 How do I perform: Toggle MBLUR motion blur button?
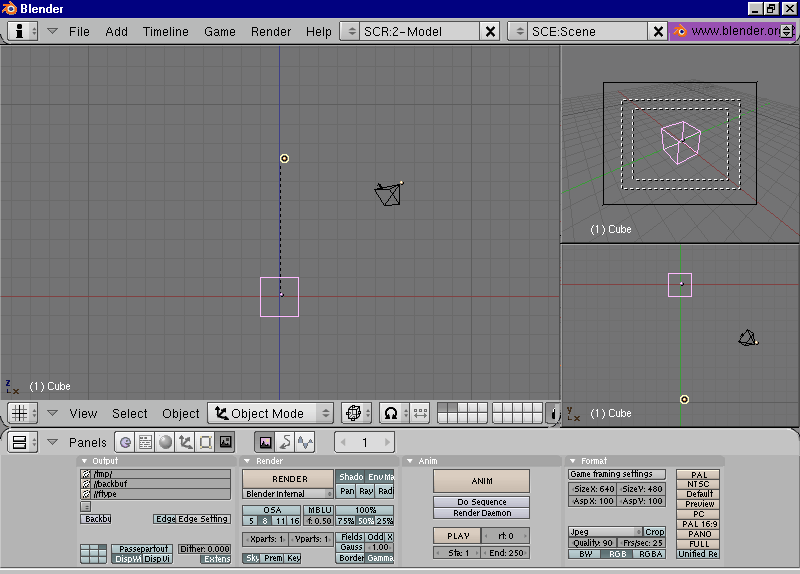pos(319,510)
